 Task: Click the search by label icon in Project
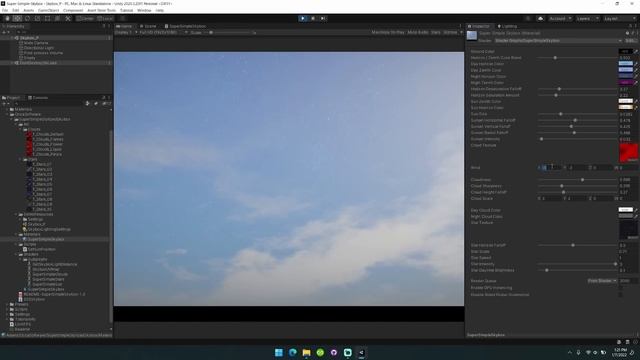coord(96,104)
